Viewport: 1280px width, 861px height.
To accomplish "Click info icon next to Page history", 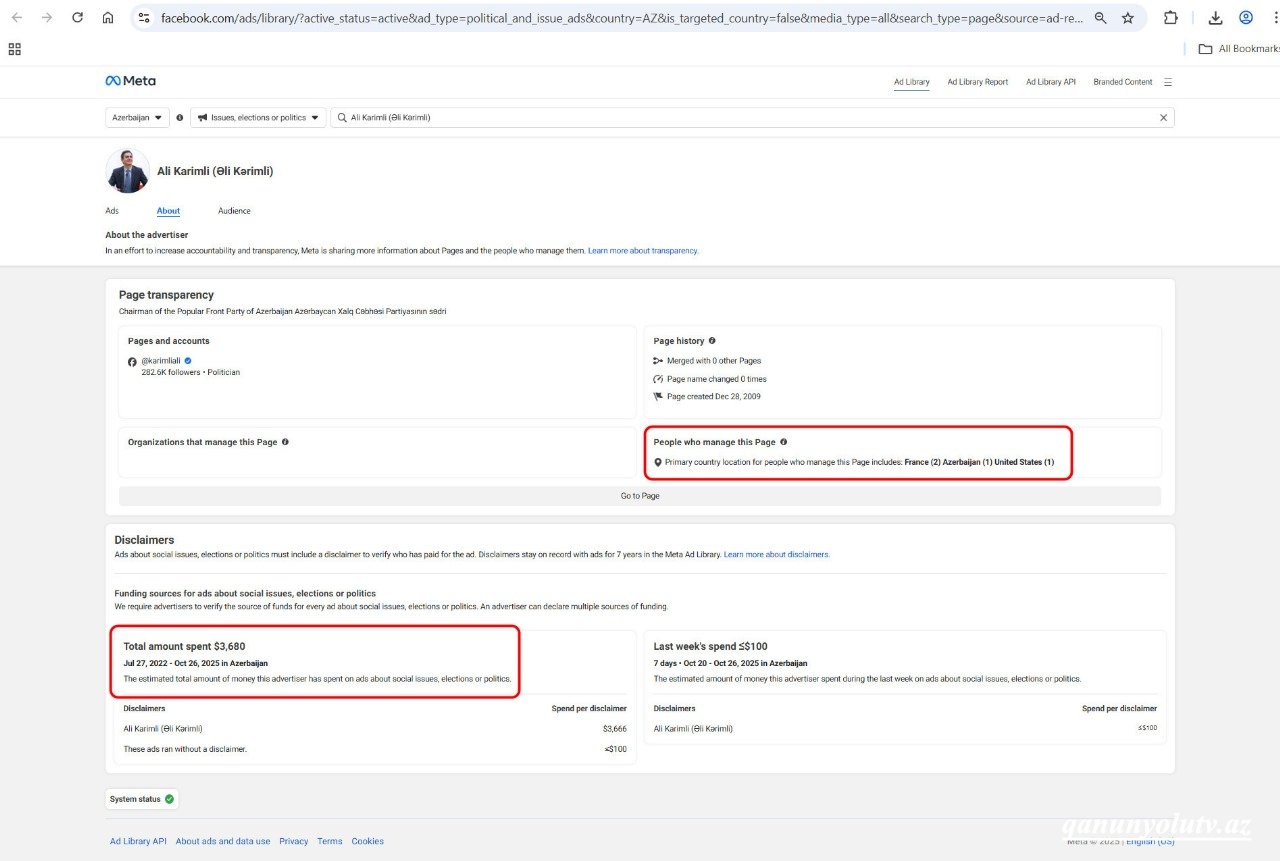I will pyautogui.click(x=712, y=341).
